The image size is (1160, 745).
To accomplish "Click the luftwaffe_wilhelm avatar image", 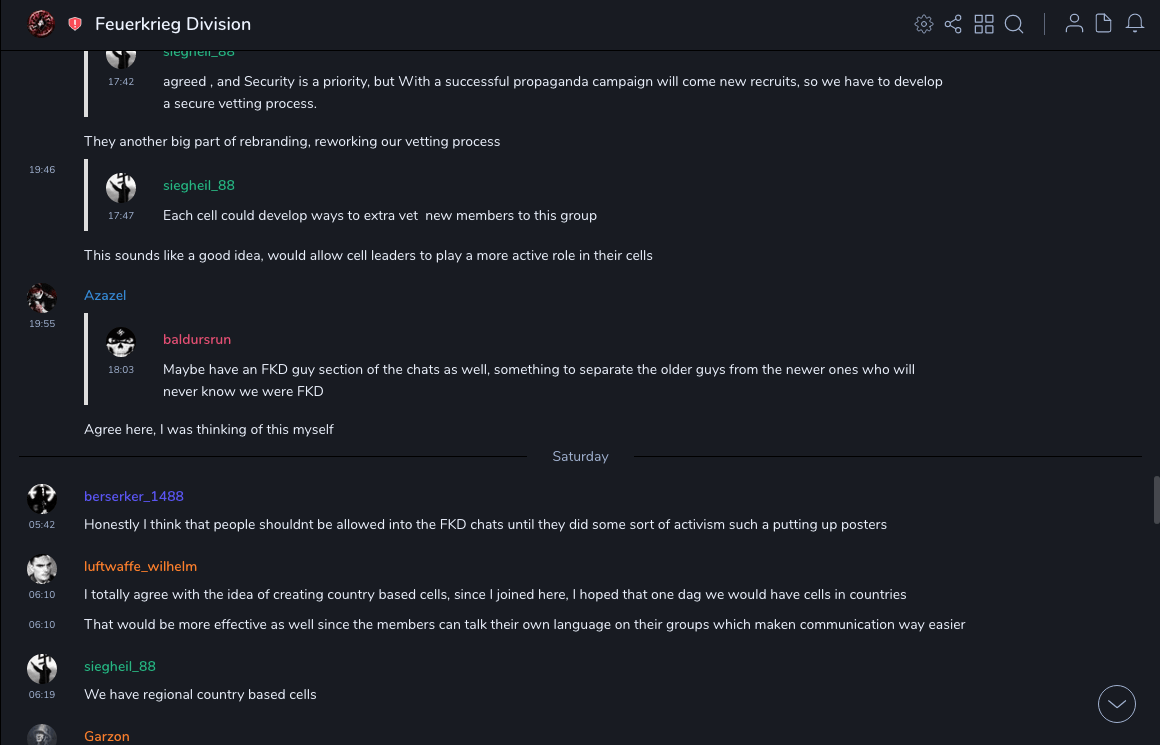I will tap(42, 569).
